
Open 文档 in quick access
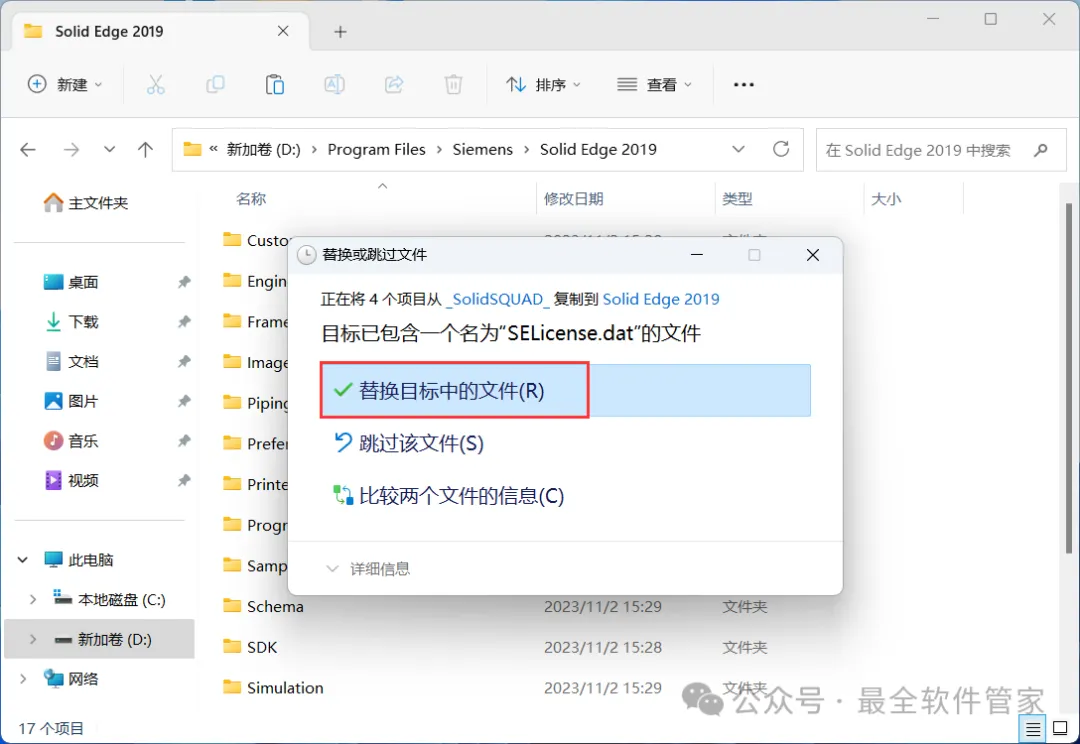pyautogui.click(x=71, y=361)
